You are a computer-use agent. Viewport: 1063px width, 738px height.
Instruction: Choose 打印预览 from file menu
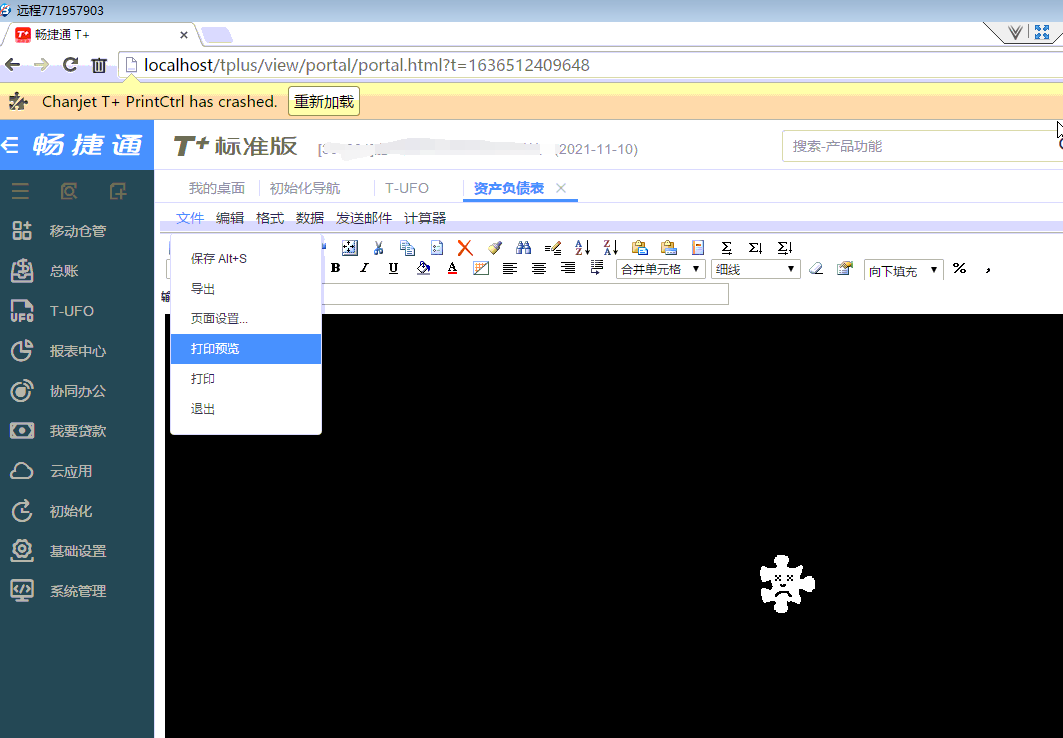(x=246, y=349)
